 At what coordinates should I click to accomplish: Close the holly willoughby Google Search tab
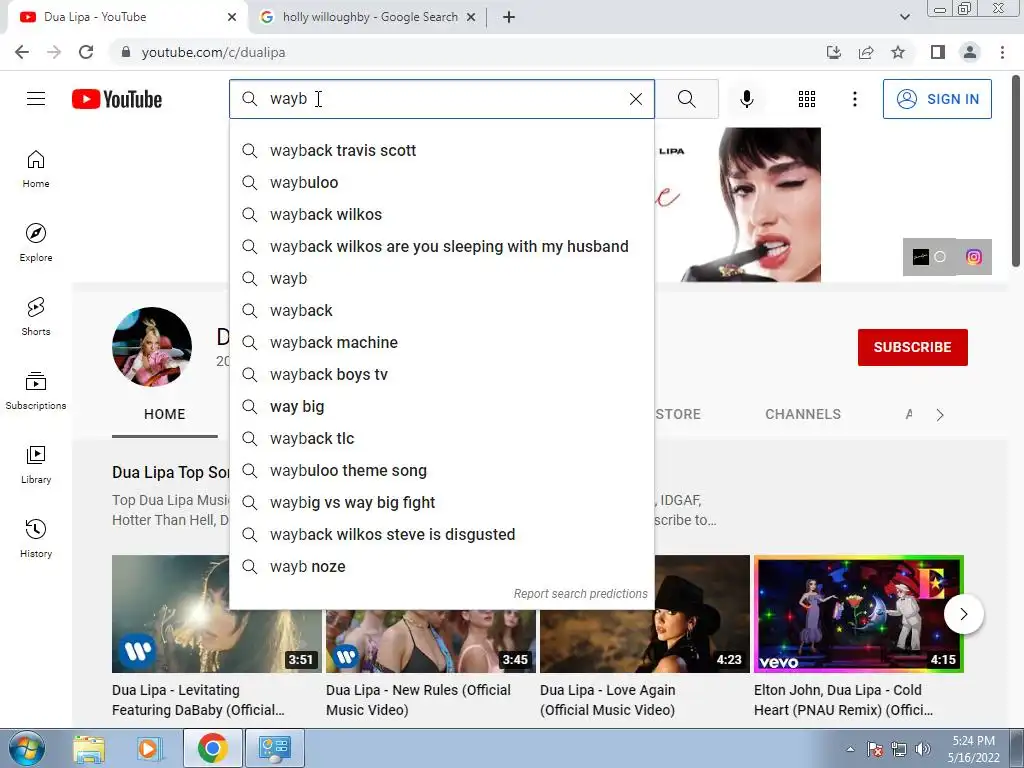[x=471, y=17]
